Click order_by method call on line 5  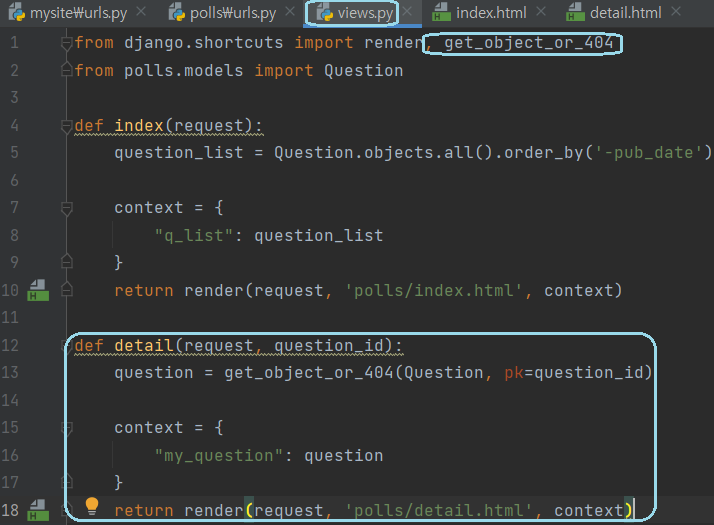544,153
